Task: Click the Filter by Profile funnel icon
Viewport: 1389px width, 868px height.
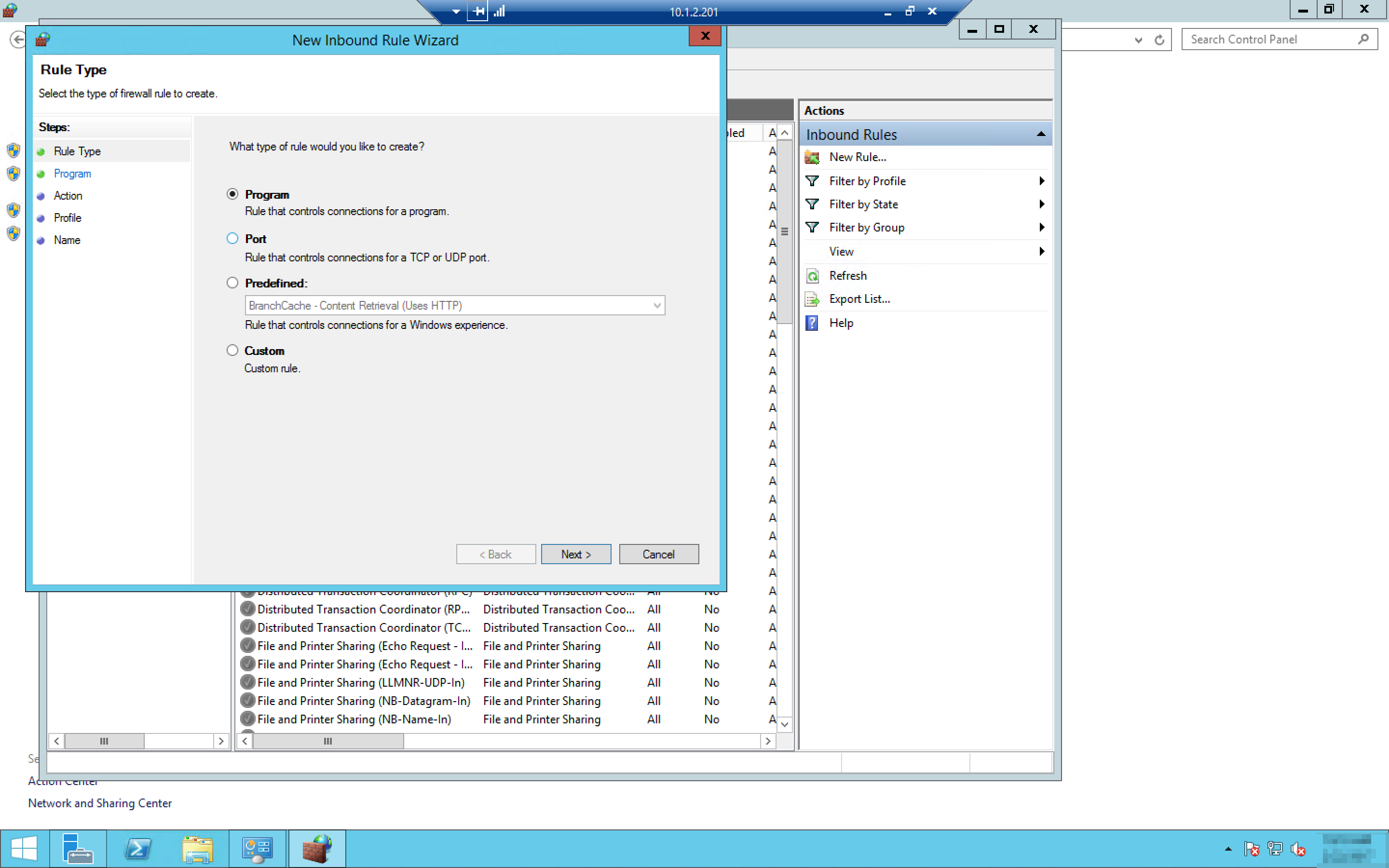Action: pyautogui.click(x=812, y=181)
